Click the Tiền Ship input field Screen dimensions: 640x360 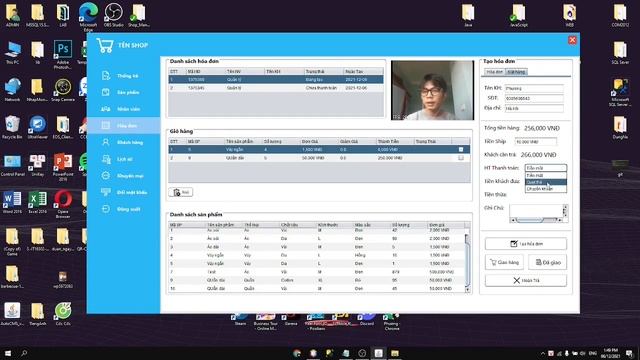coord(536,142)
